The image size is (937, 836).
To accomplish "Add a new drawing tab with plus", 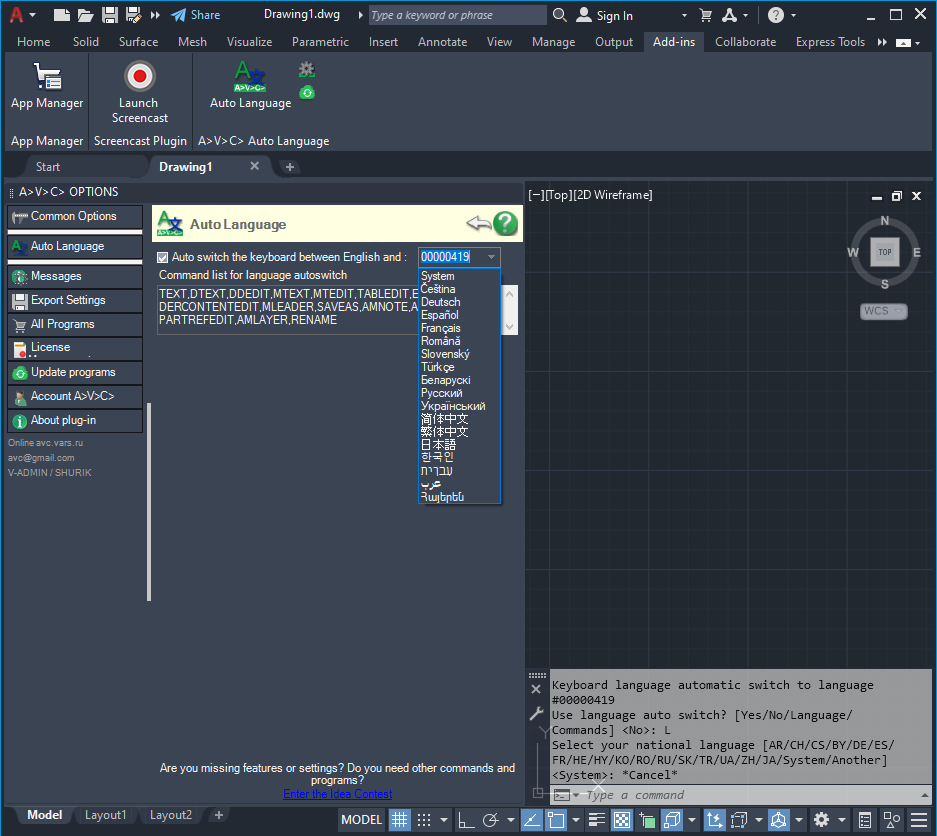I will coord(290,167).
